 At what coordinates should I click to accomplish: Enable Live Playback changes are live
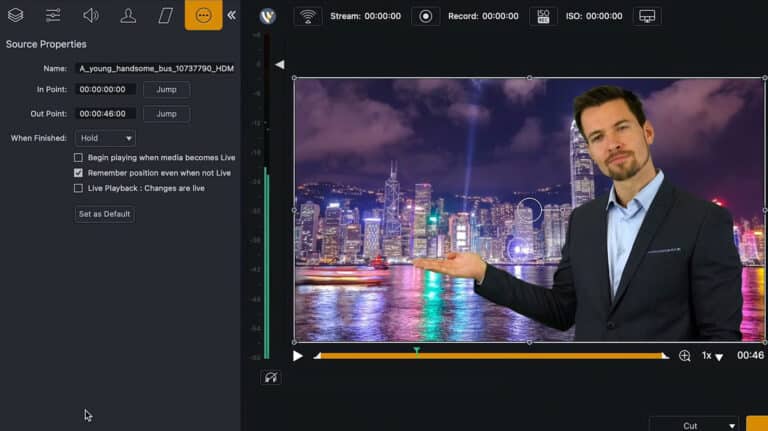78,188
